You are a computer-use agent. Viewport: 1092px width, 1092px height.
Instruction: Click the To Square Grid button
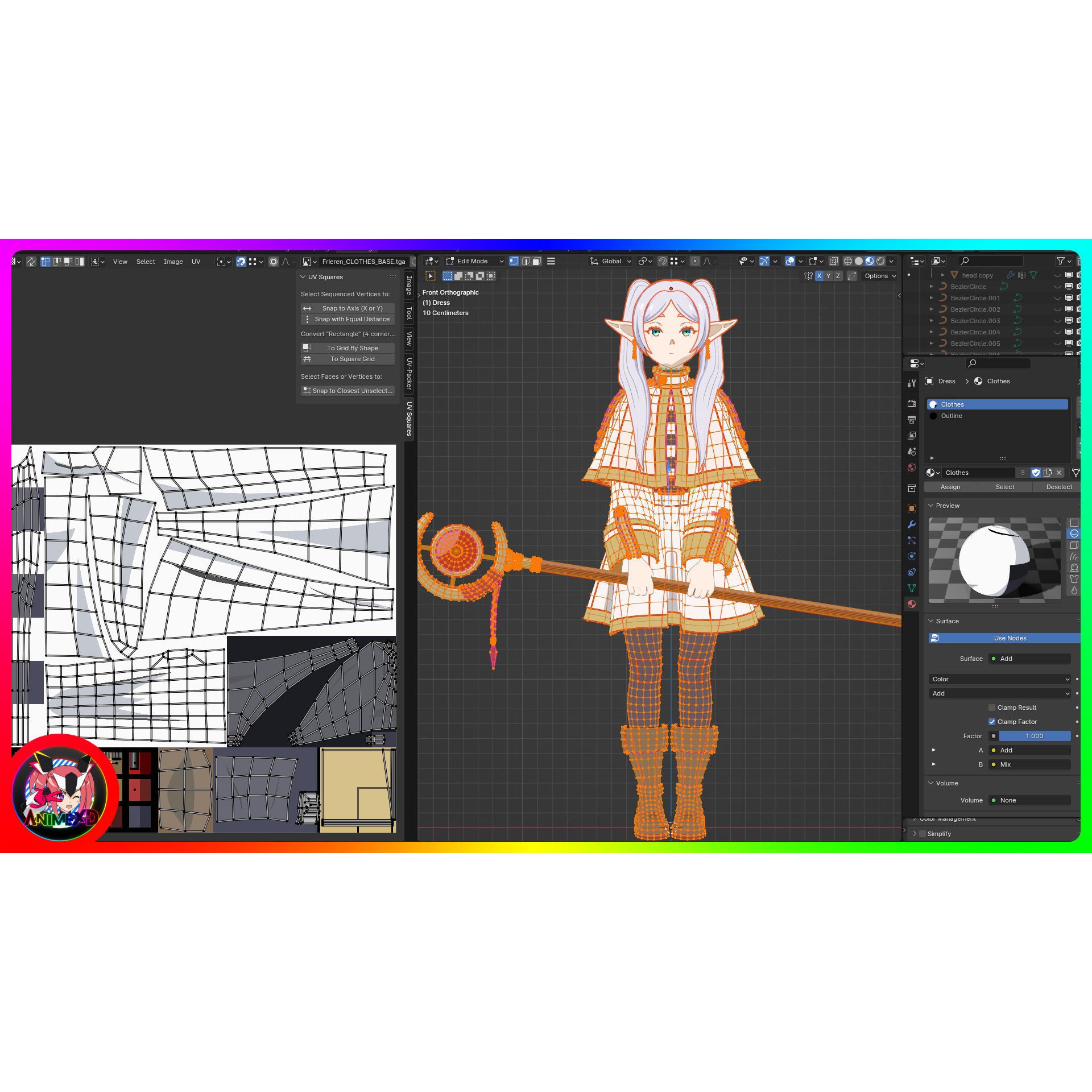pos(348,359)
